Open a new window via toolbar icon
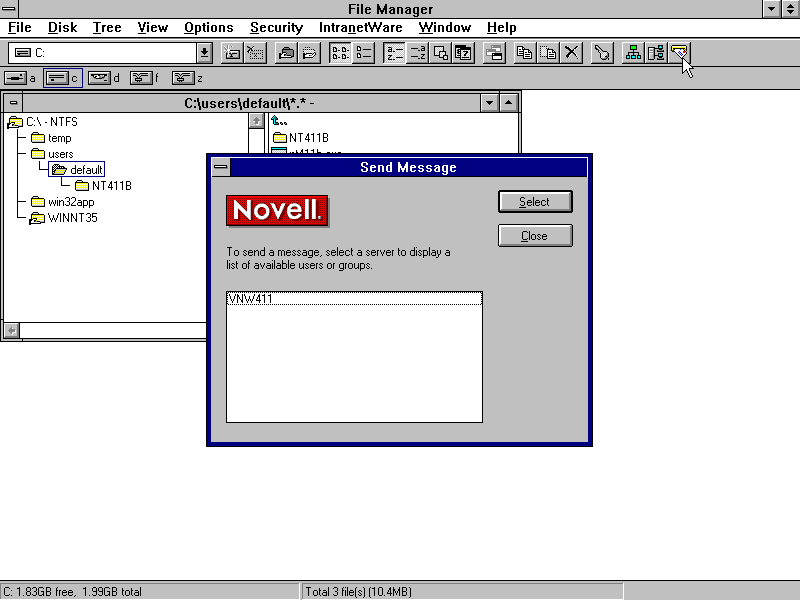Viewport: 800px width, 600px height. (x=494, y=53)
